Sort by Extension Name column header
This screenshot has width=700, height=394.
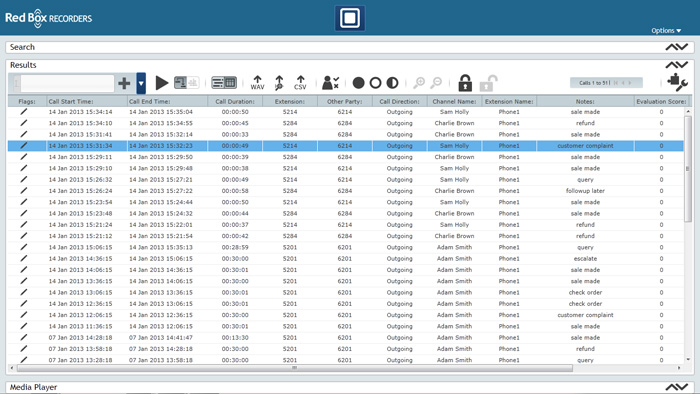[509, 101]
